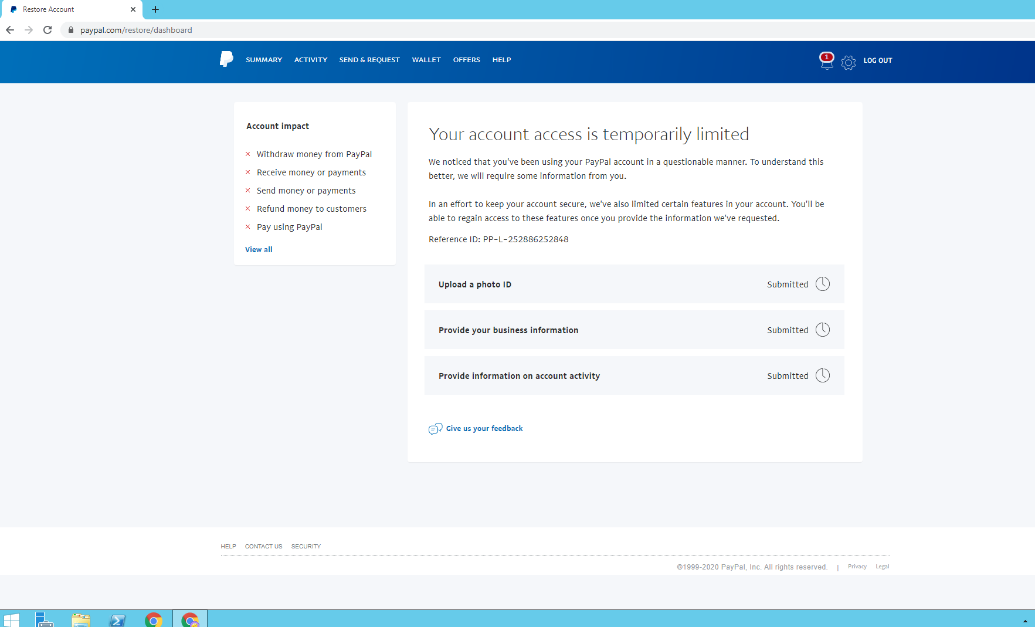This screenshot has width=1035, height=627.
Task: Click the clock icon for account activity row
Action: click(822, 376)
